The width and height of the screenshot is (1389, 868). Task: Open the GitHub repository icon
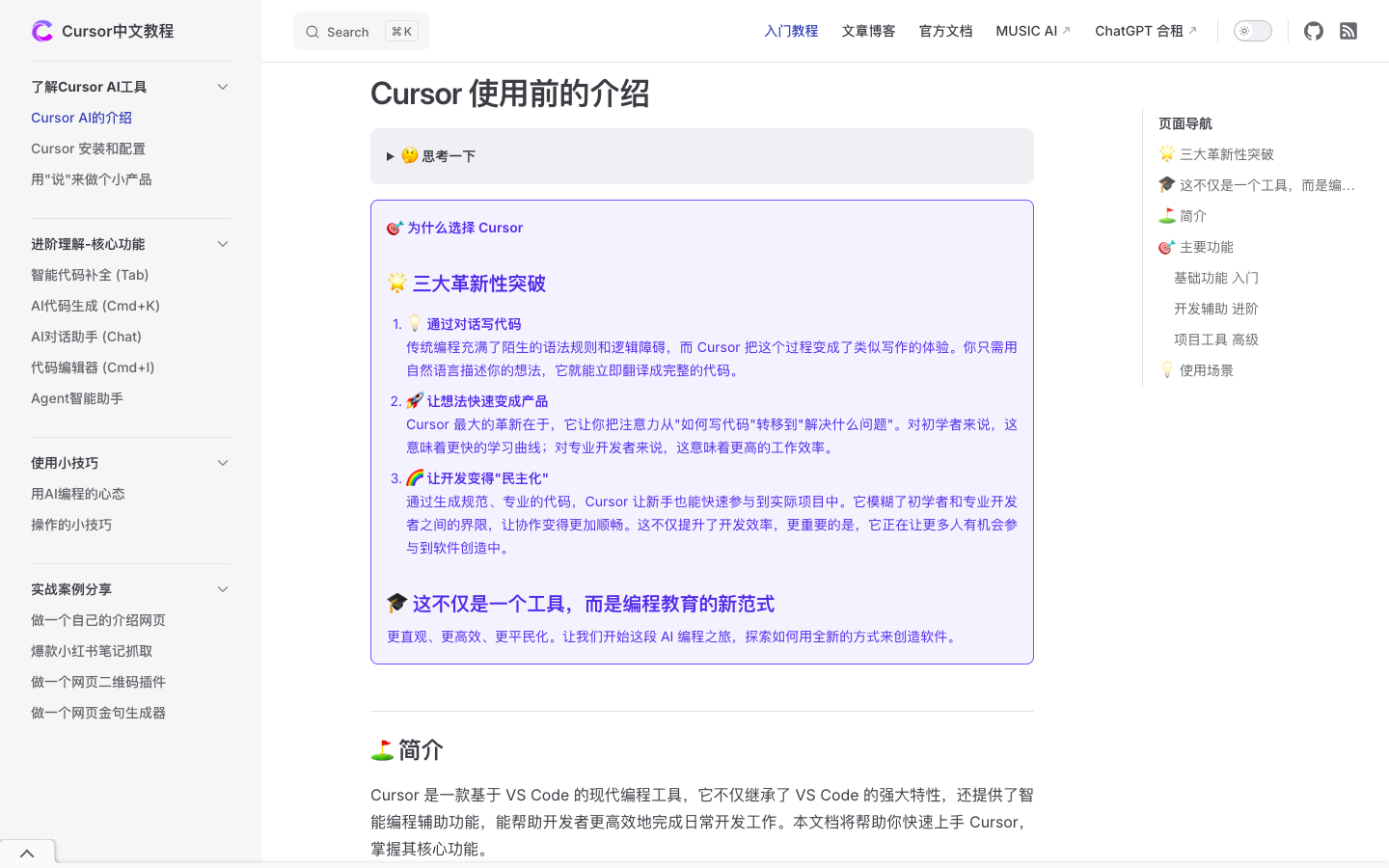point(1314,31)
